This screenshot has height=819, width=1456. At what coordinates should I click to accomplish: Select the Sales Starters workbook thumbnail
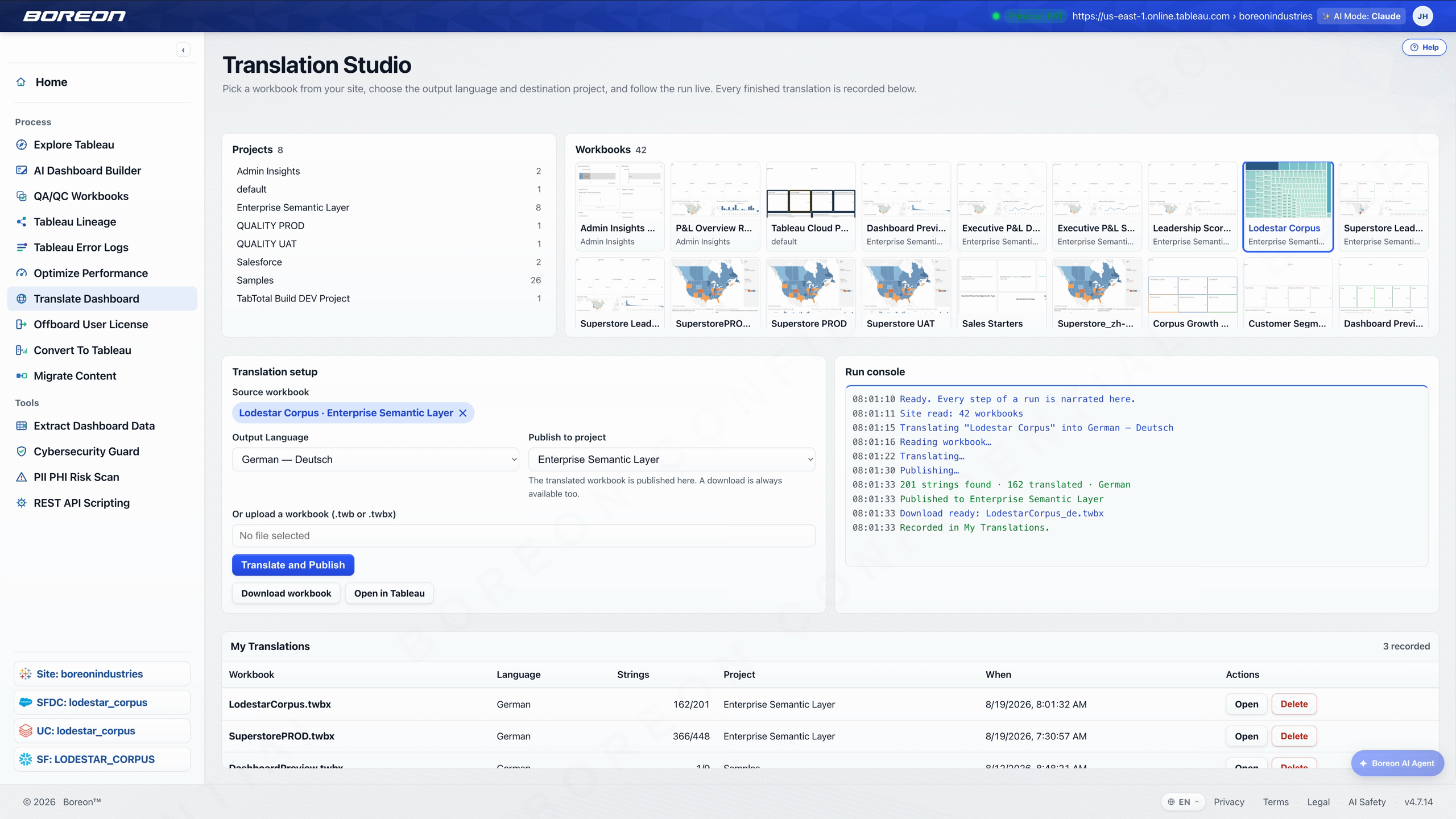pyautogui.click(x=1002, y=293)
